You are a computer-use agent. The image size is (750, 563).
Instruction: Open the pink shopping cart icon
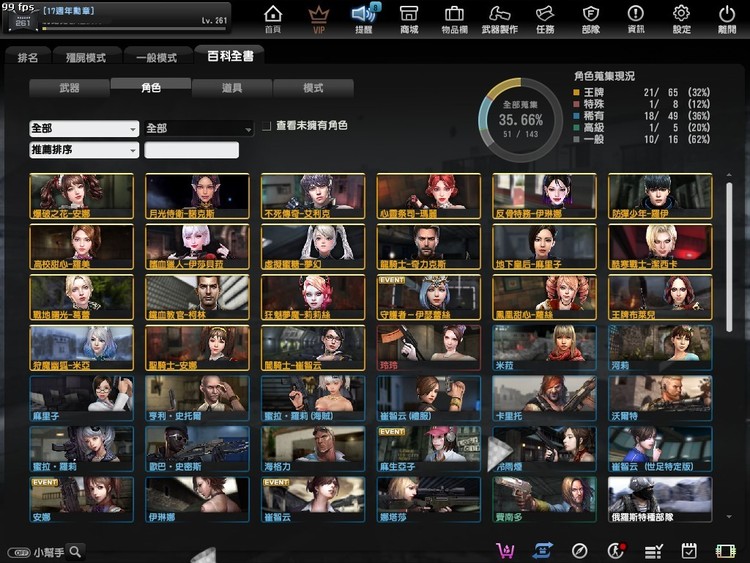505,551
